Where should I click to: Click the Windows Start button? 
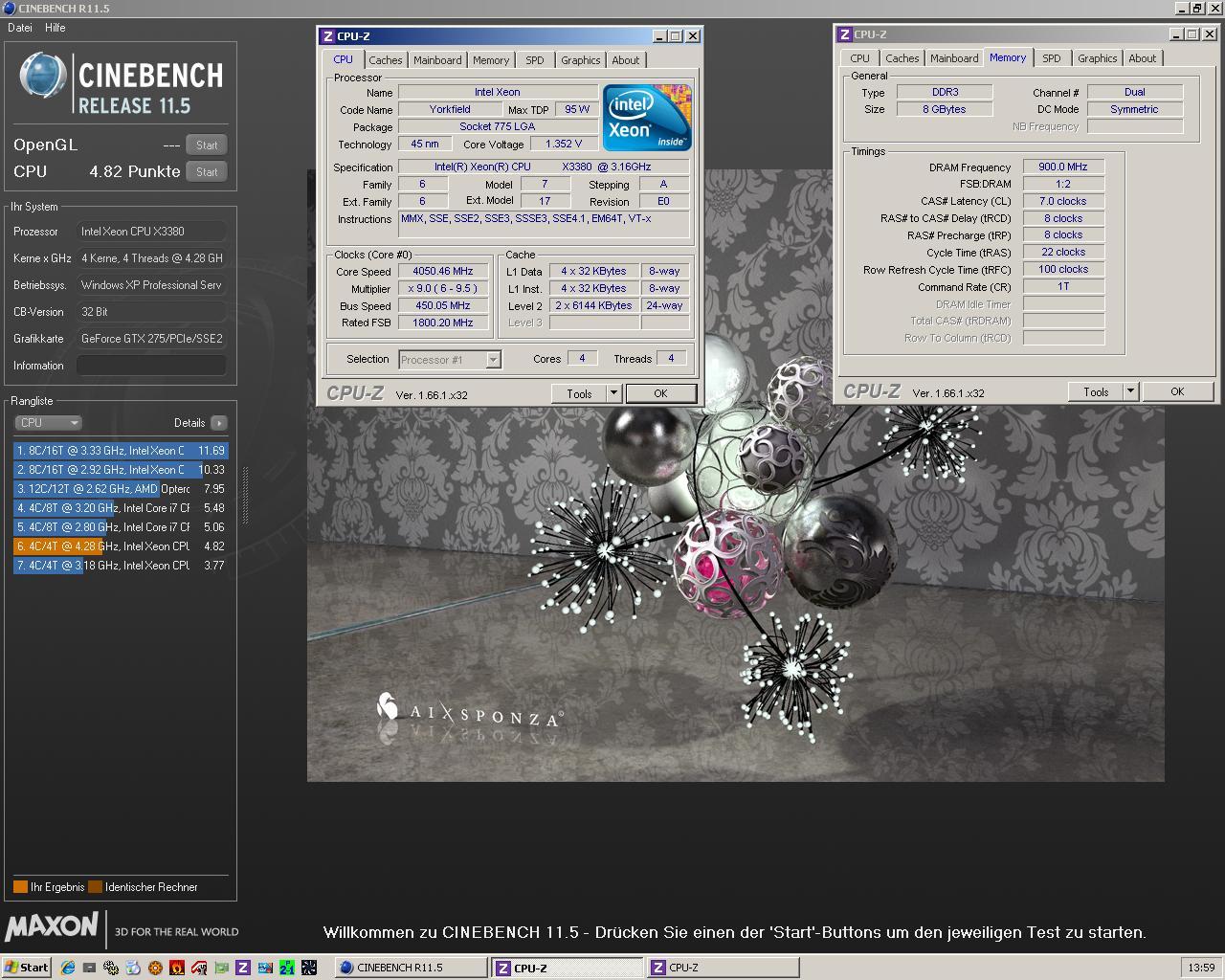26,968
